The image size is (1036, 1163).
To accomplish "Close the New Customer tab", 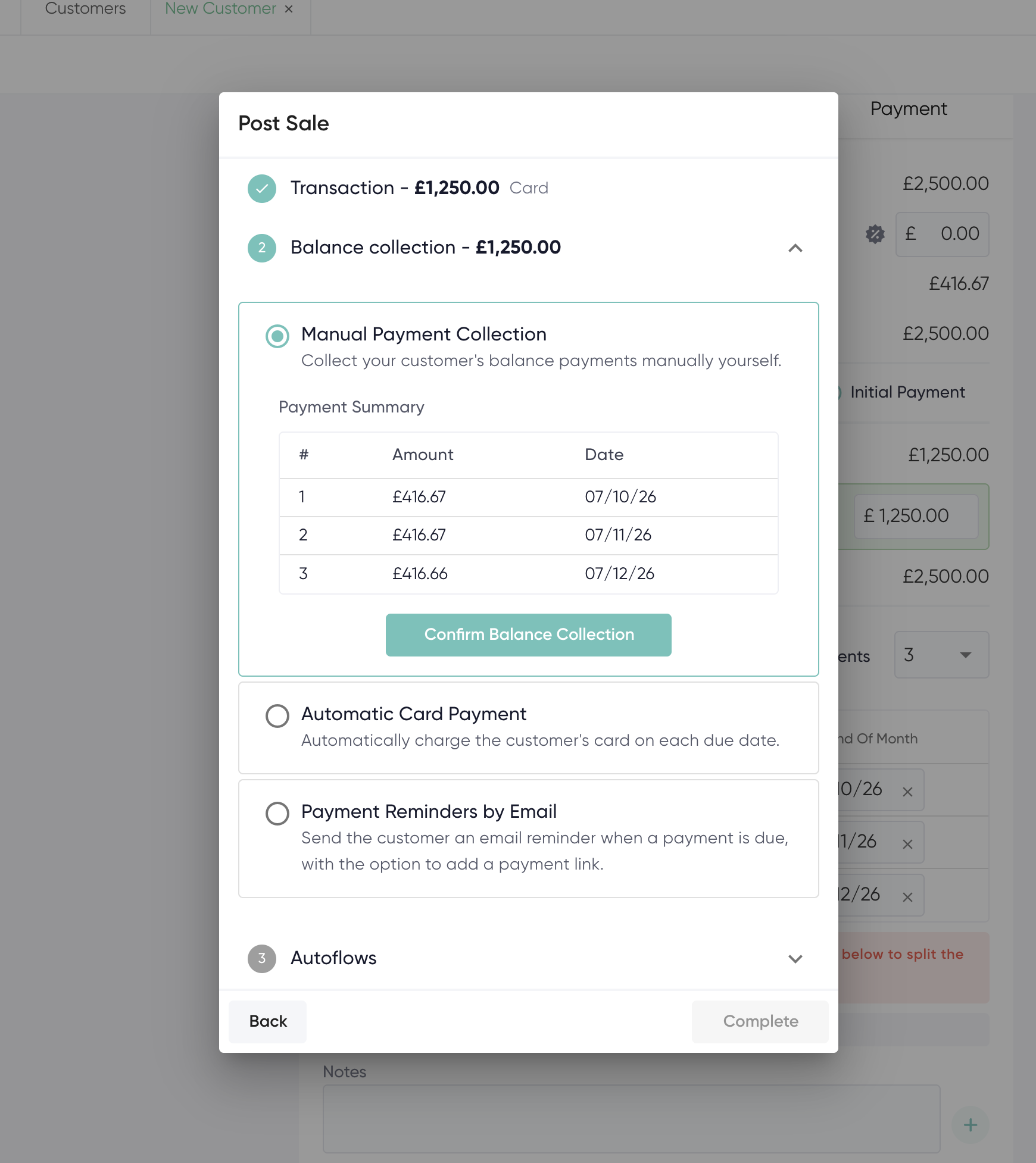I will click(289, 9).
